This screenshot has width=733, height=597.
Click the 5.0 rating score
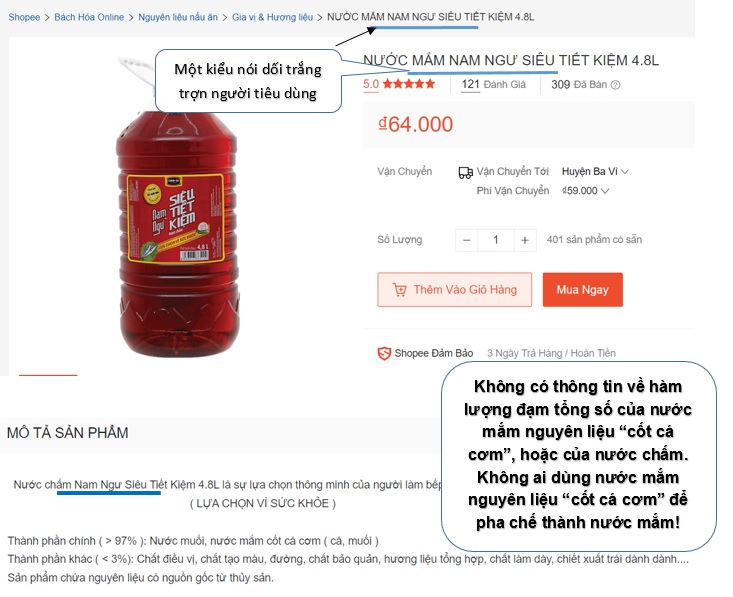coord(371,84)
